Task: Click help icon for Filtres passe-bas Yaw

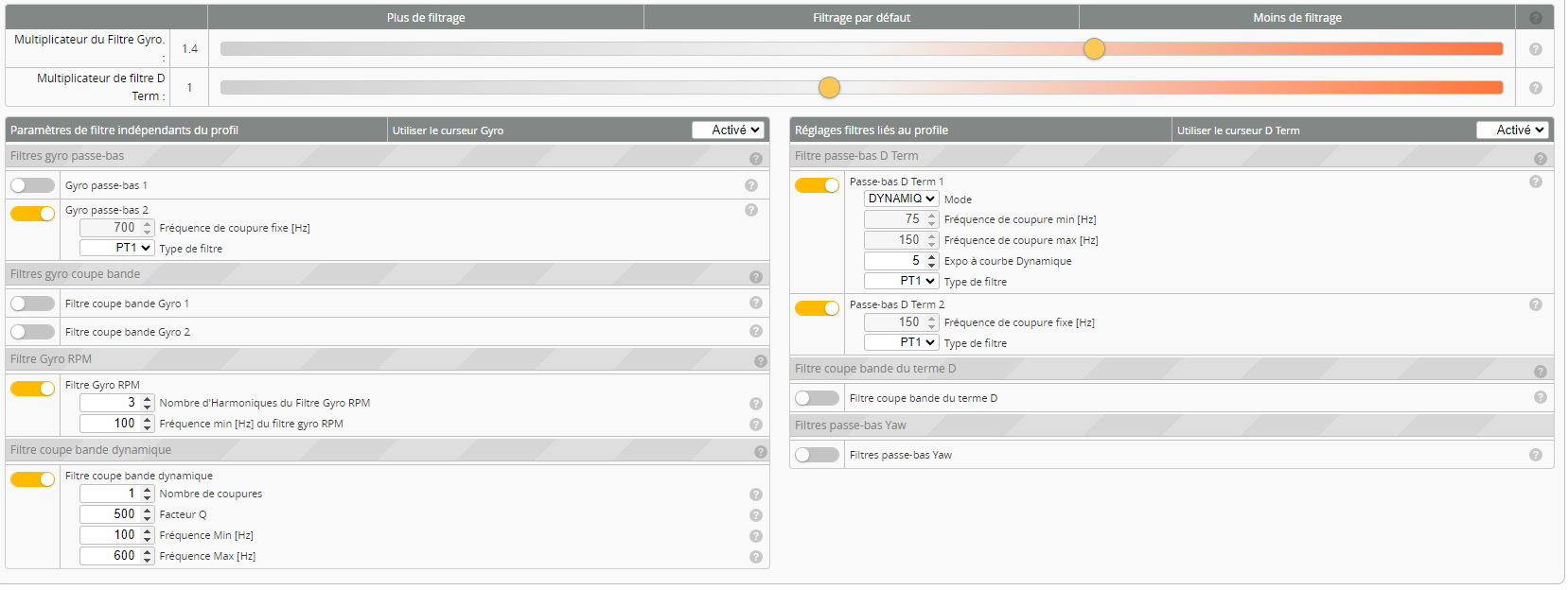Action: (x=1535, y=456)
